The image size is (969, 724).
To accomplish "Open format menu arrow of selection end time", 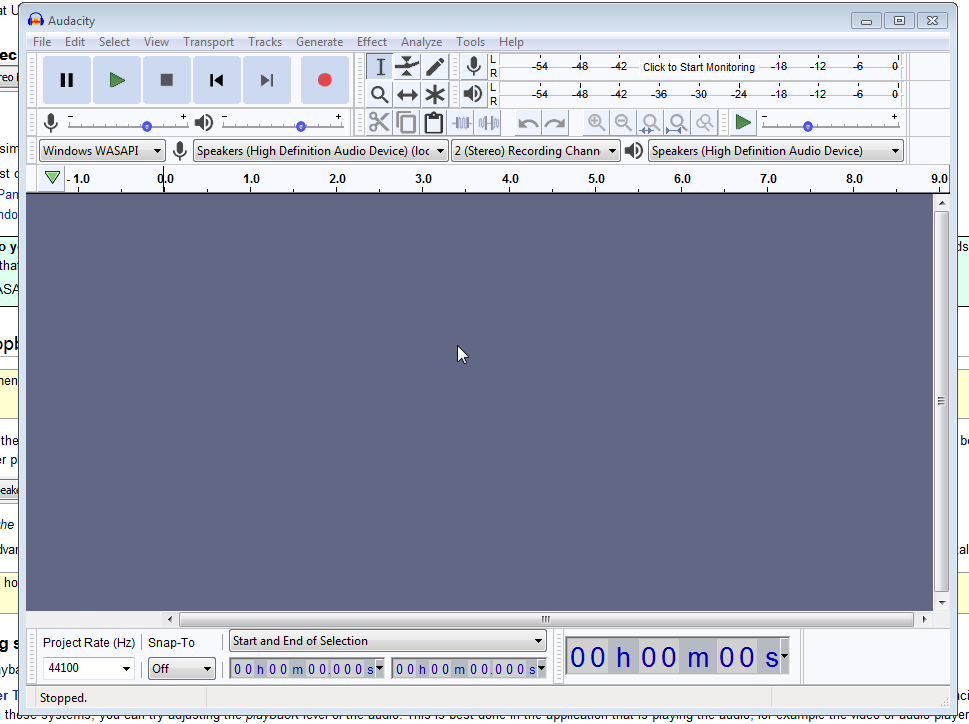I will pos(541,668).
